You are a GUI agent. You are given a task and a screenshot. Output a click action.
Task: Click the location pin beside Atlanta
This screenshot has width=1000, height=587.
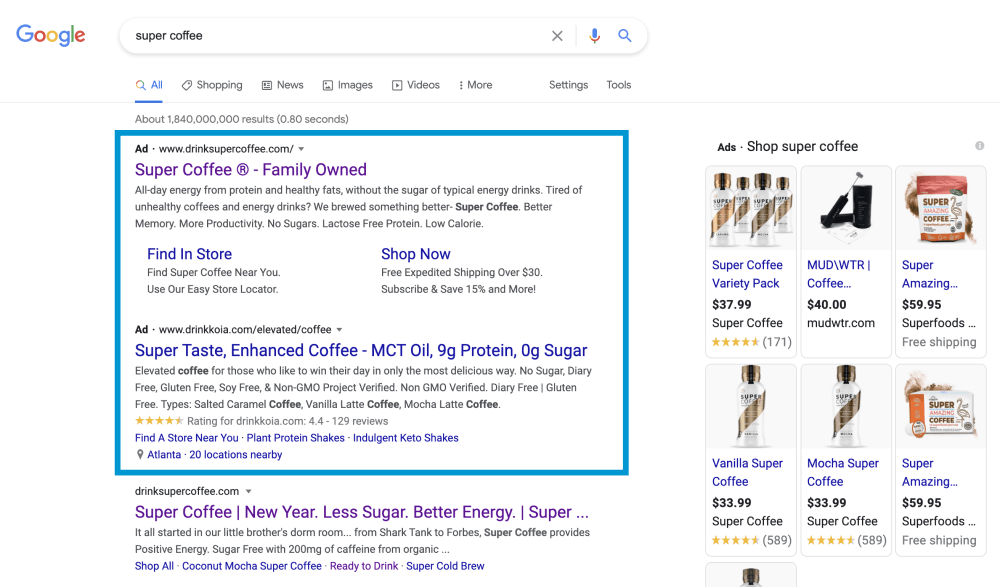pos(141,454)
